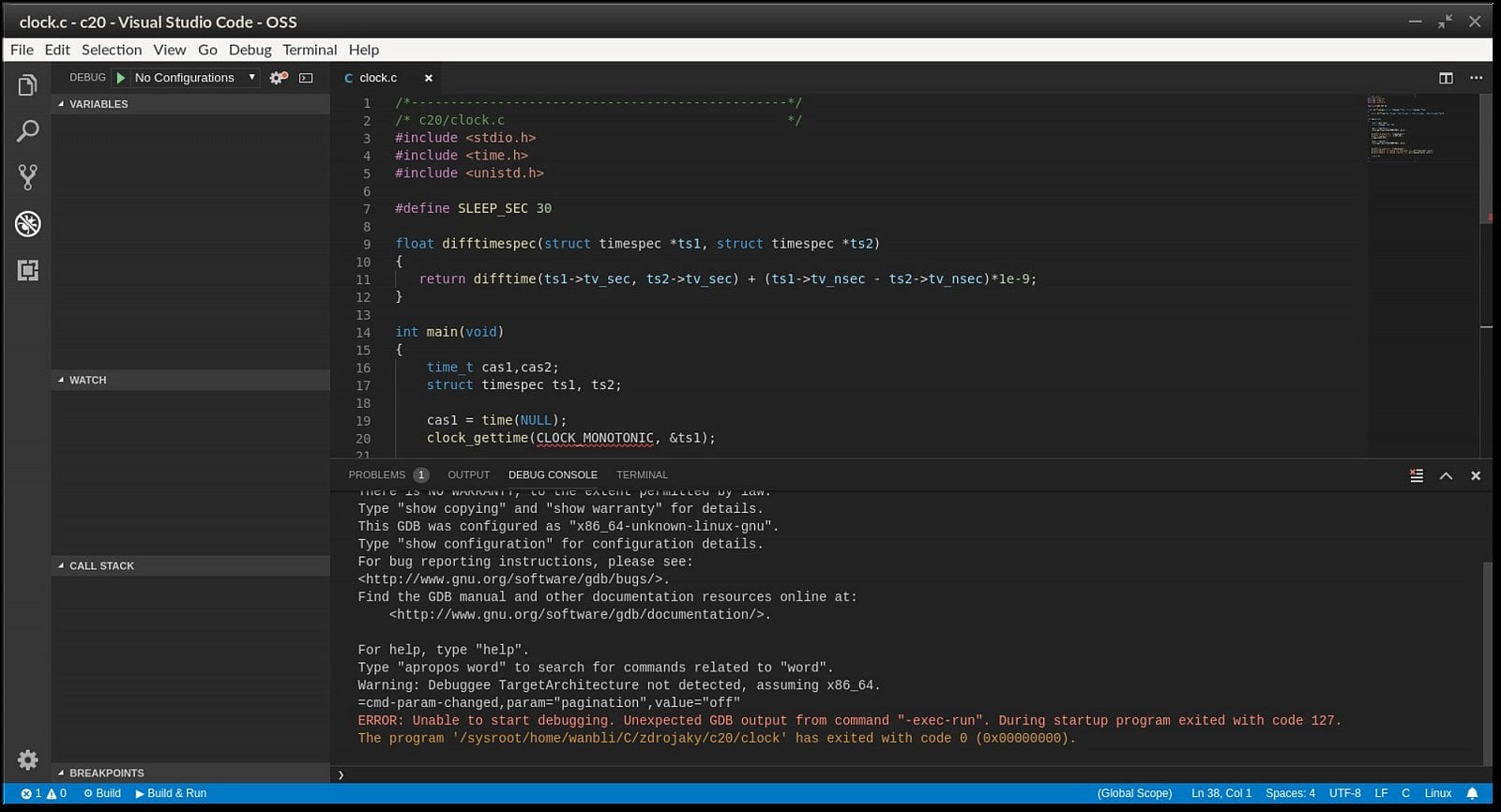This screenshot has height=812, width=1501.
Task: Open the Extensions view icon
Action: (x=27, y=271)
